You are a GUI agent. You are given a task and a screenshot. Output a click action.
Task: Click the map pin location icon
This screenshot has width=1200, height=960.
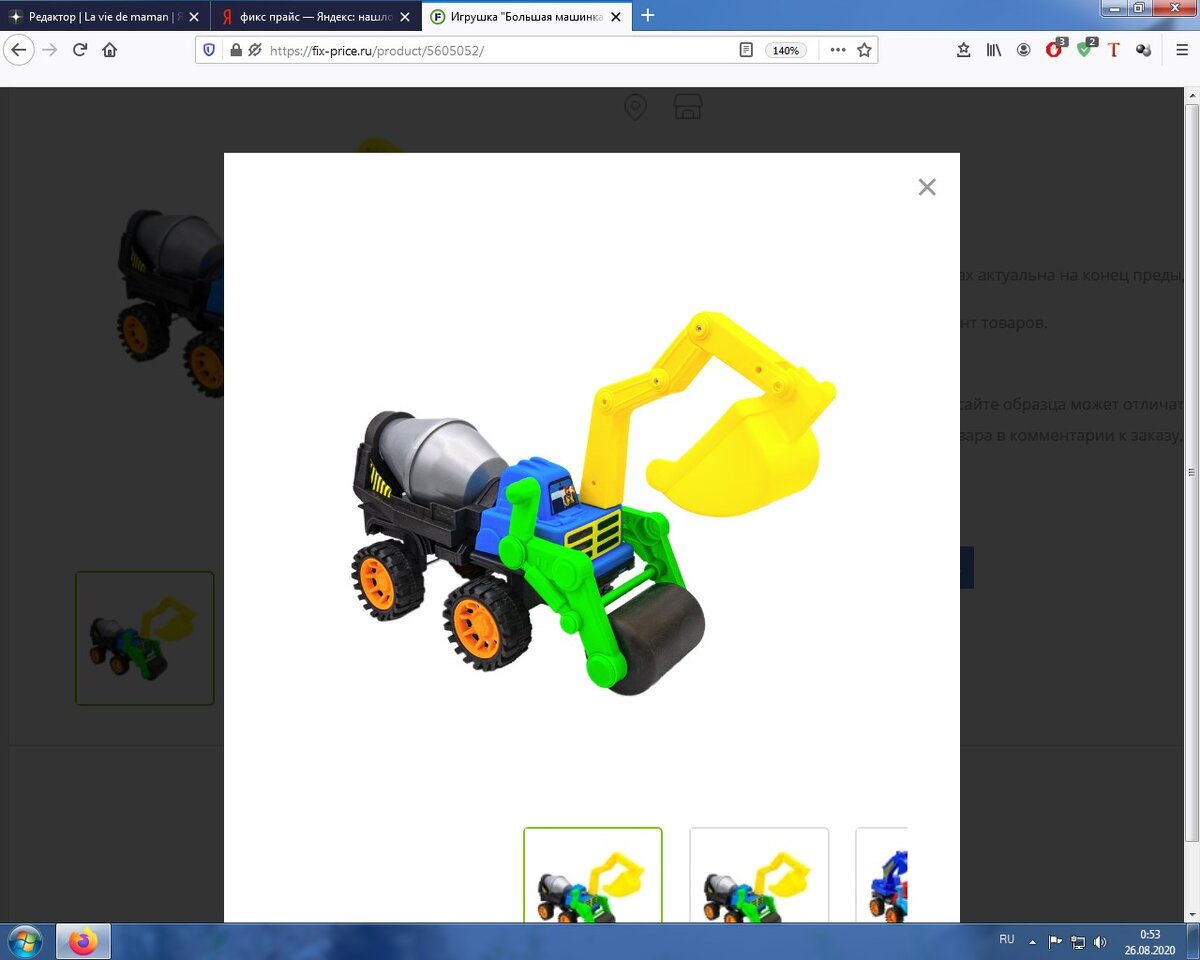[635, 107]
